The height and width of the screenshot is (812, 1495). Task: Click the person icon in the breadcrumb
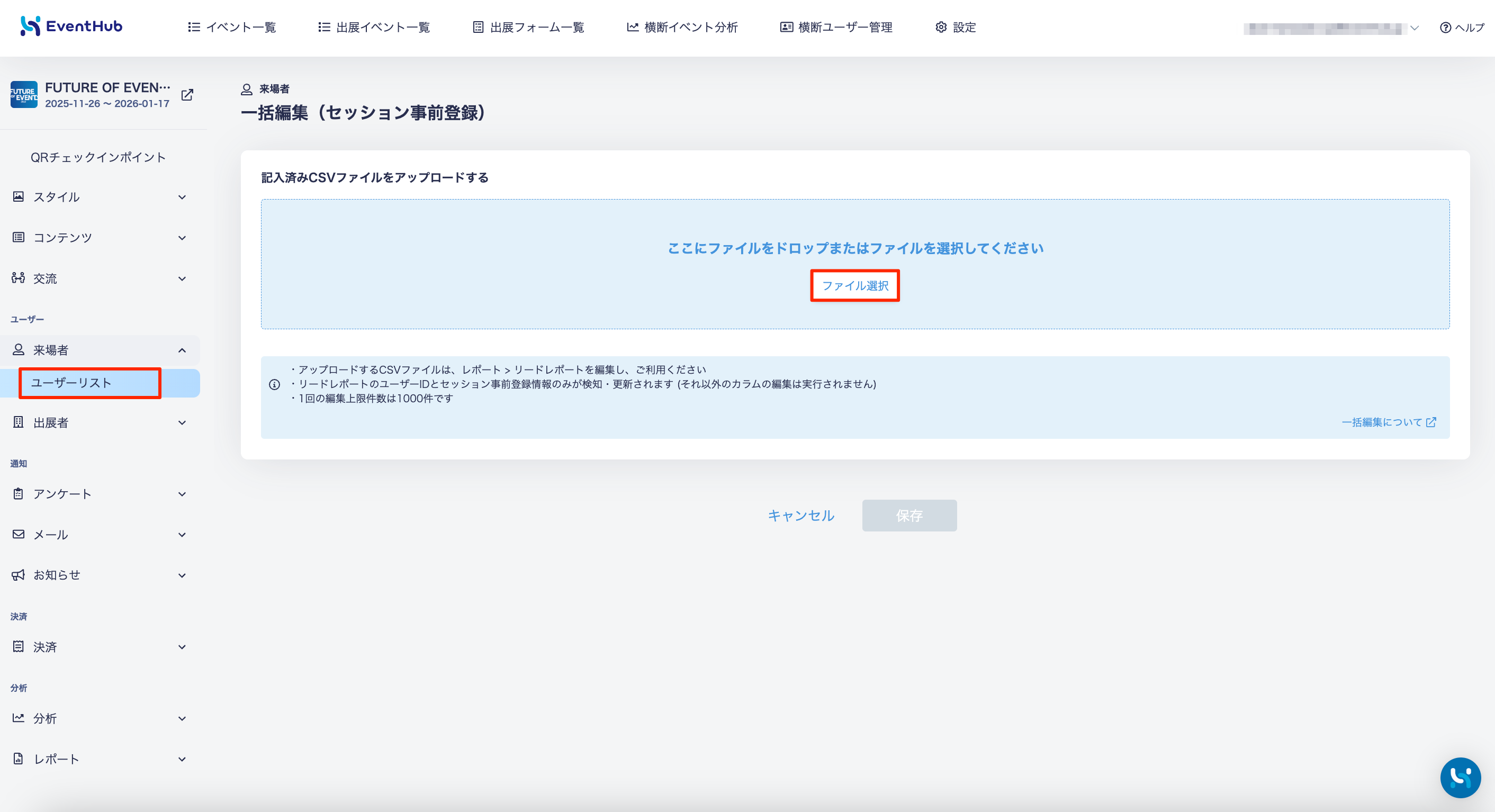pos(247,89)
